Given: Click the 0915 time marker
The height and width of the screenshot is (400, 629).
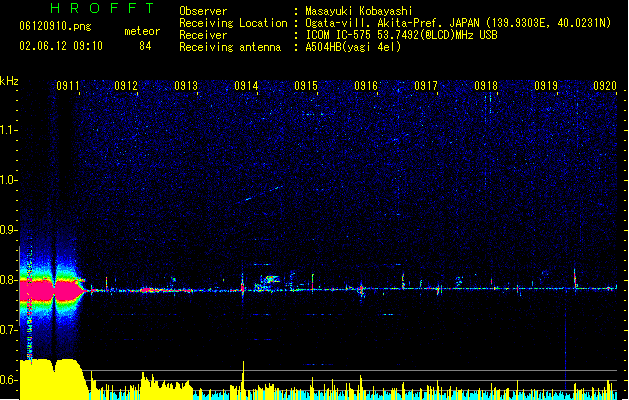Looking at the screenshot, I should [x=306, y=86].
